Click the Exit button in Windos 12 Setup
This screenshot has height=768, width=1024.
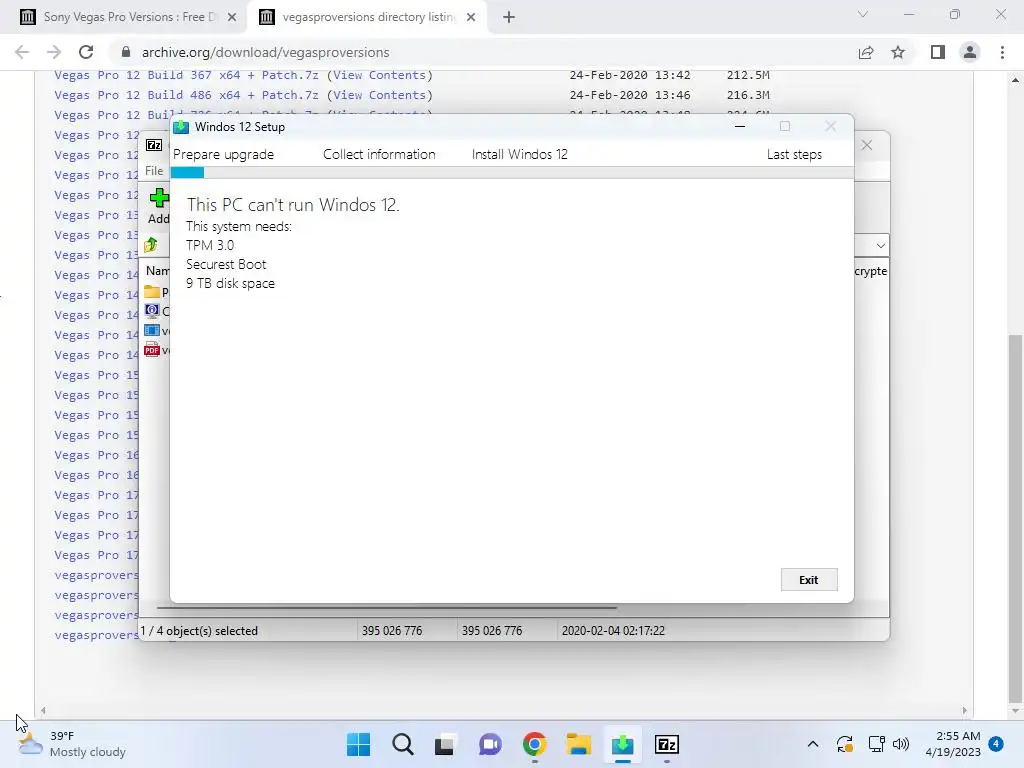click(x=808, y=580)
